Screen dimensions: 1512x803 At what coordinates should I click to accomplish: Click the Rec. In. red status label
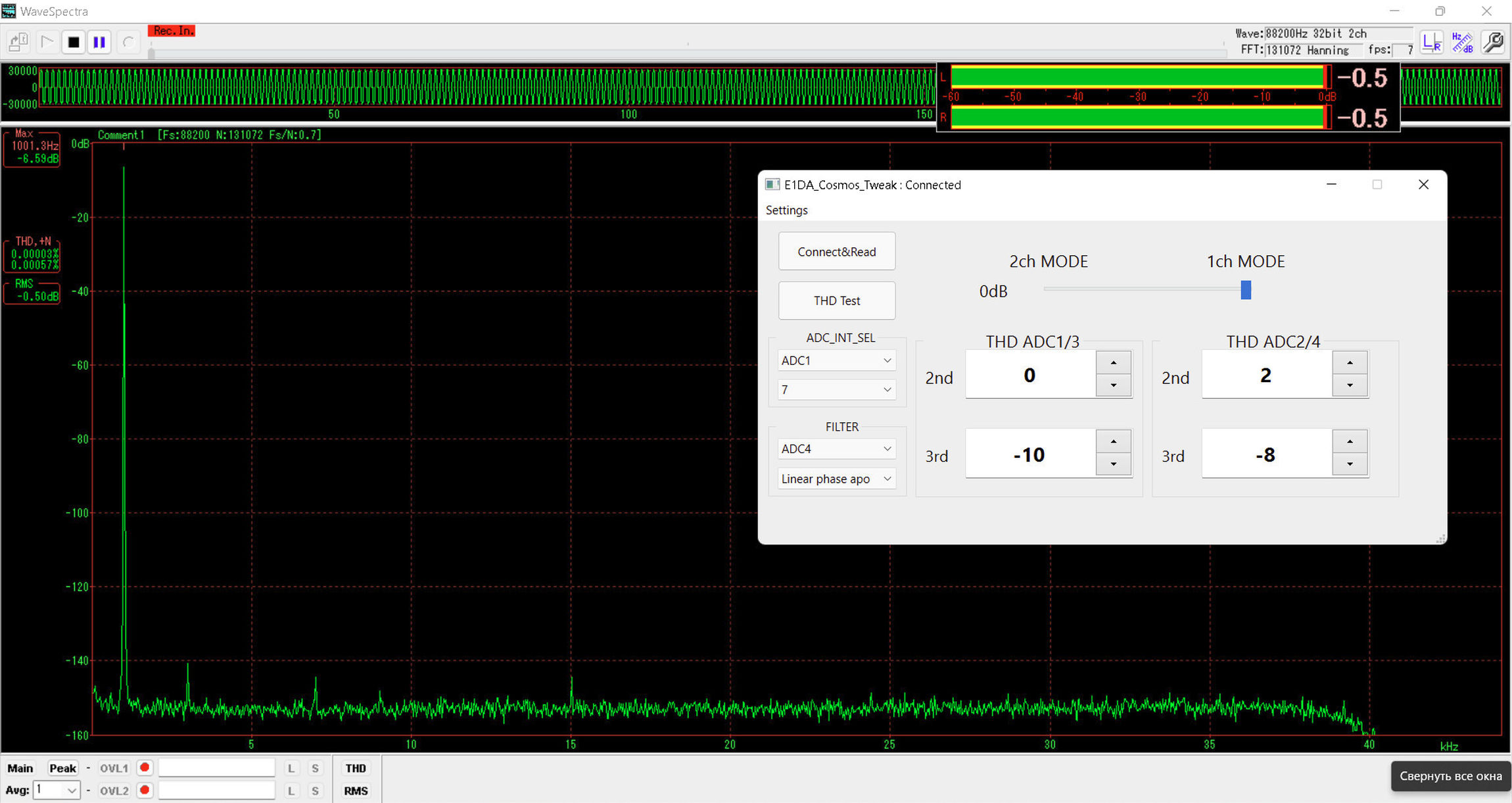coord(172,31)
